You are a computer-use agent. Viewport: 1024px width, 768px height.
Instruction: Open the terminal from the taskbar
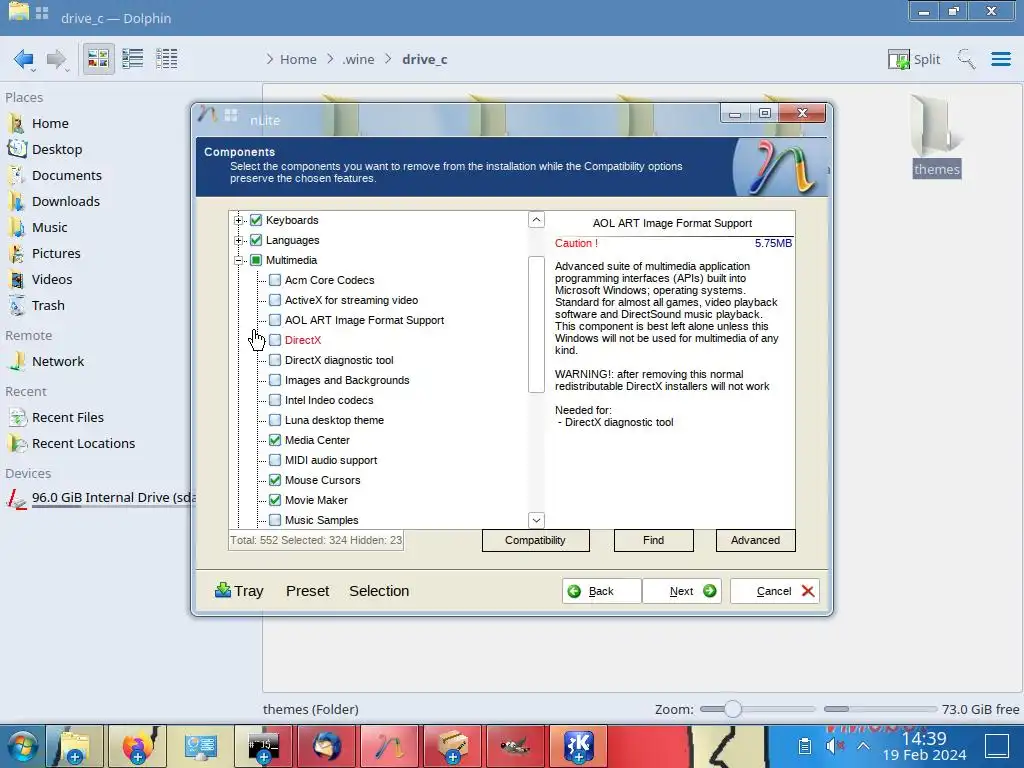point(263,746)
